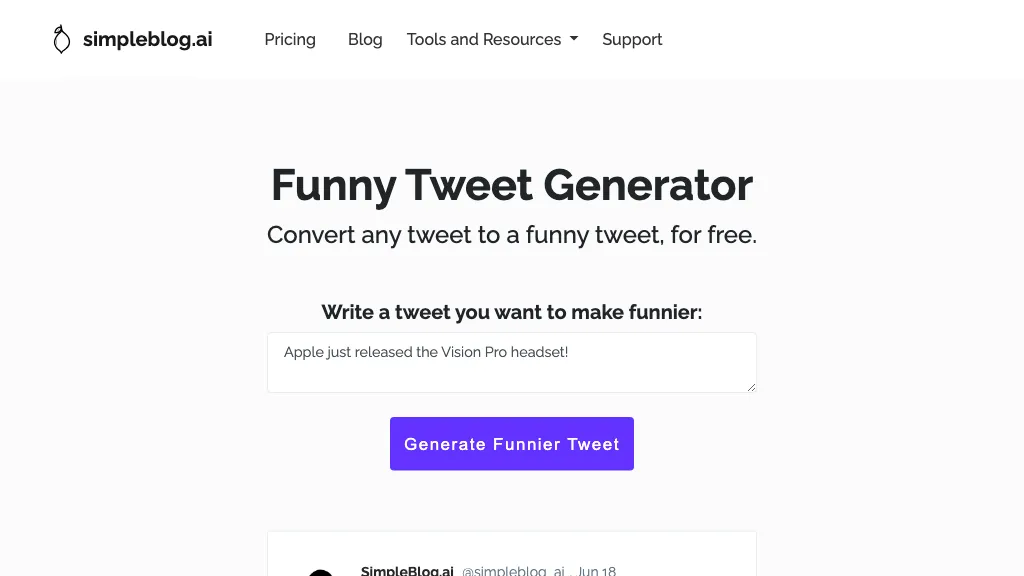Open the Support link
Image resolution: width=1024 pixels, height=576 pixels.
[x=632, y=40]
